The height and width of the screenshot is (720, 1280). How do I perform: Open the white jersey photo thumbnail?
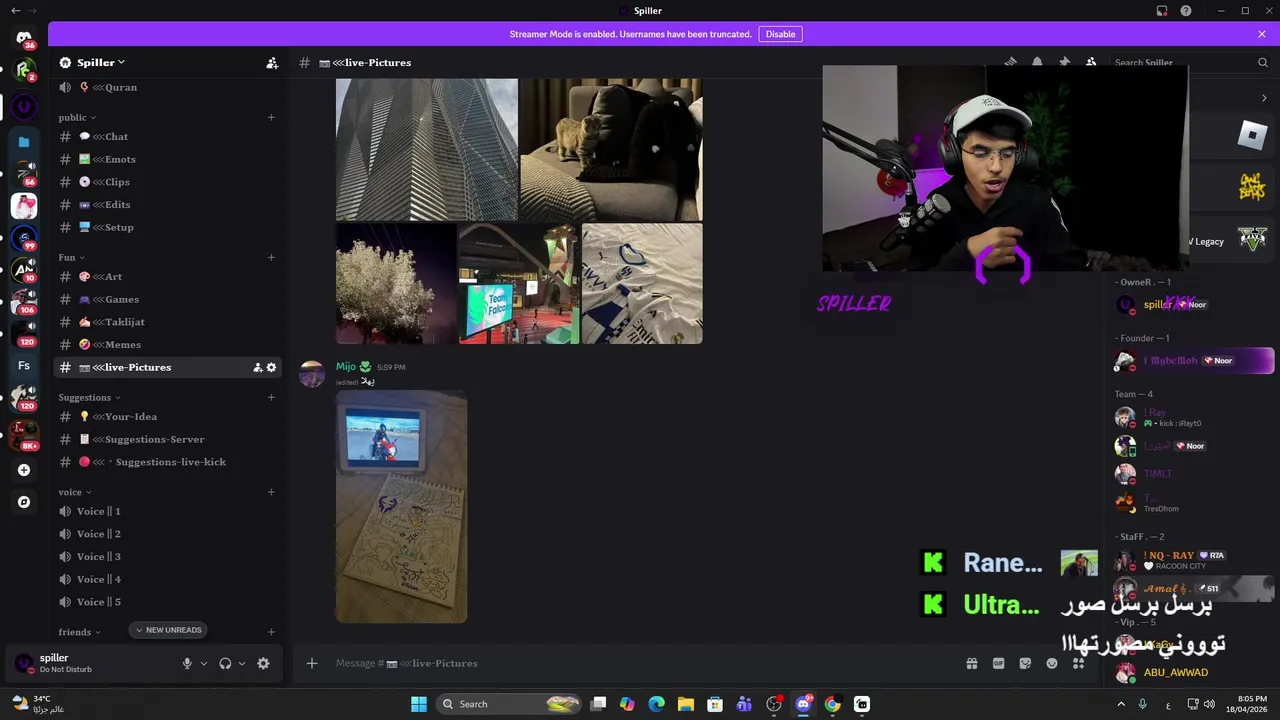[642, 284]
